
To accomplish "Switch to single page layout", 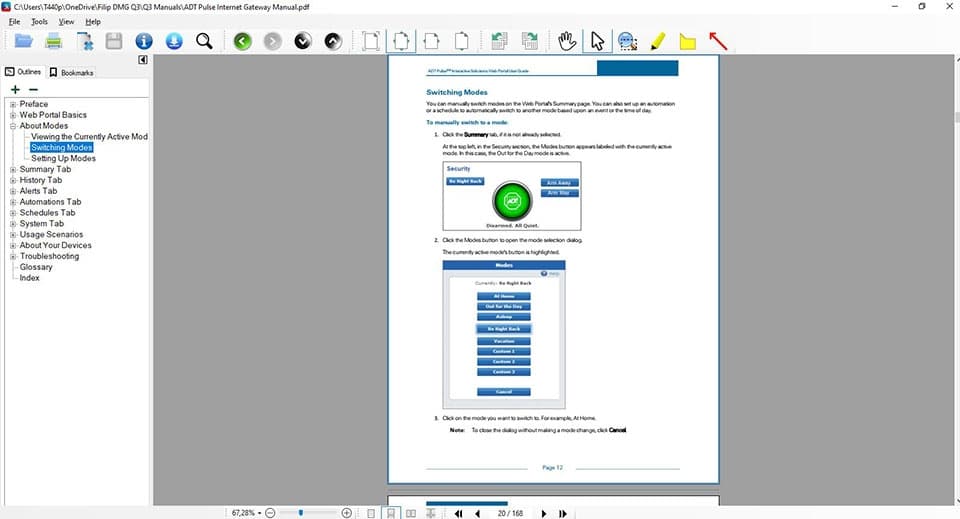I will click(x=371, y=513).
